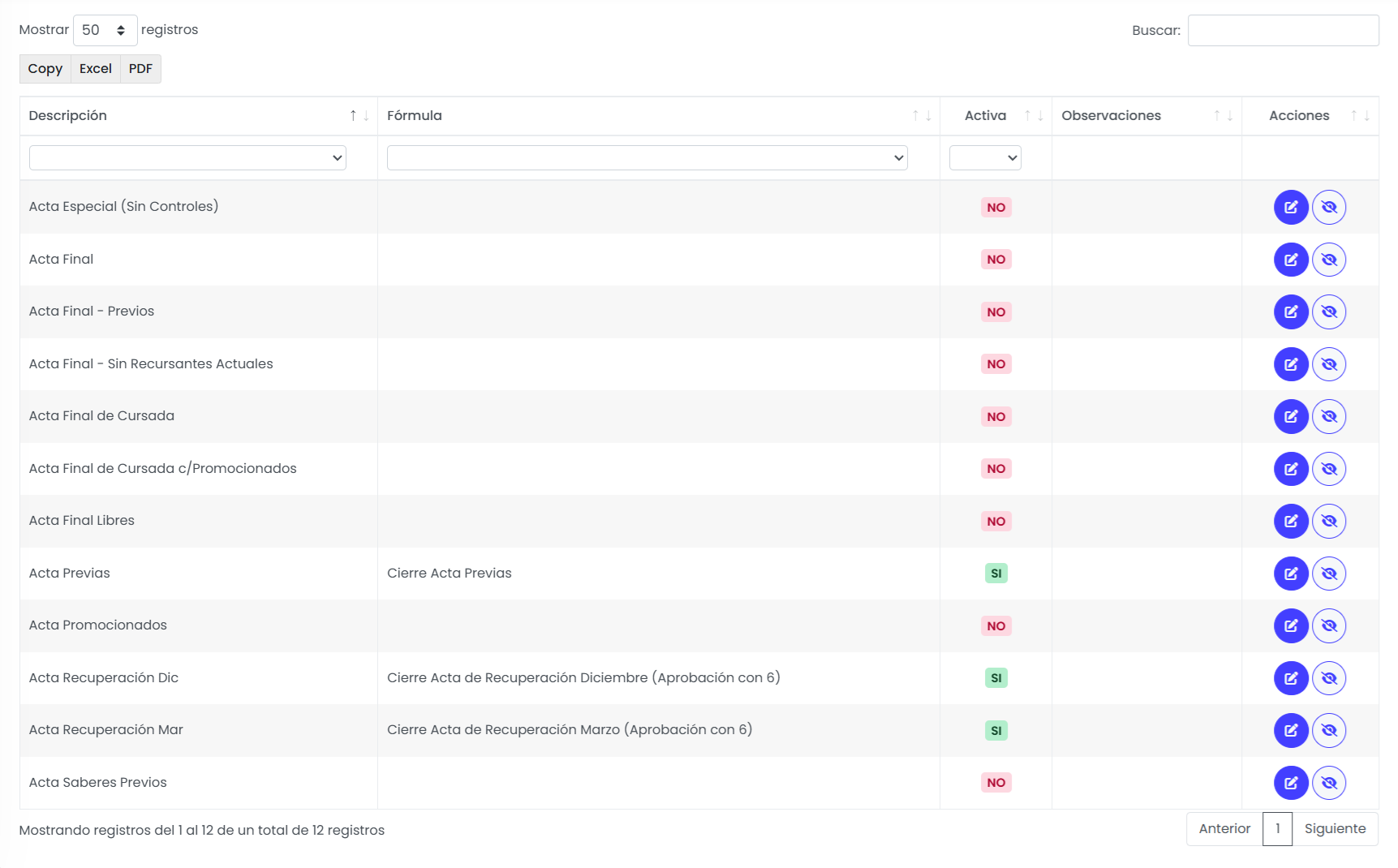Open the Activa filter dropdown
Screen dimensions: 1398x868
coord(985,158)
